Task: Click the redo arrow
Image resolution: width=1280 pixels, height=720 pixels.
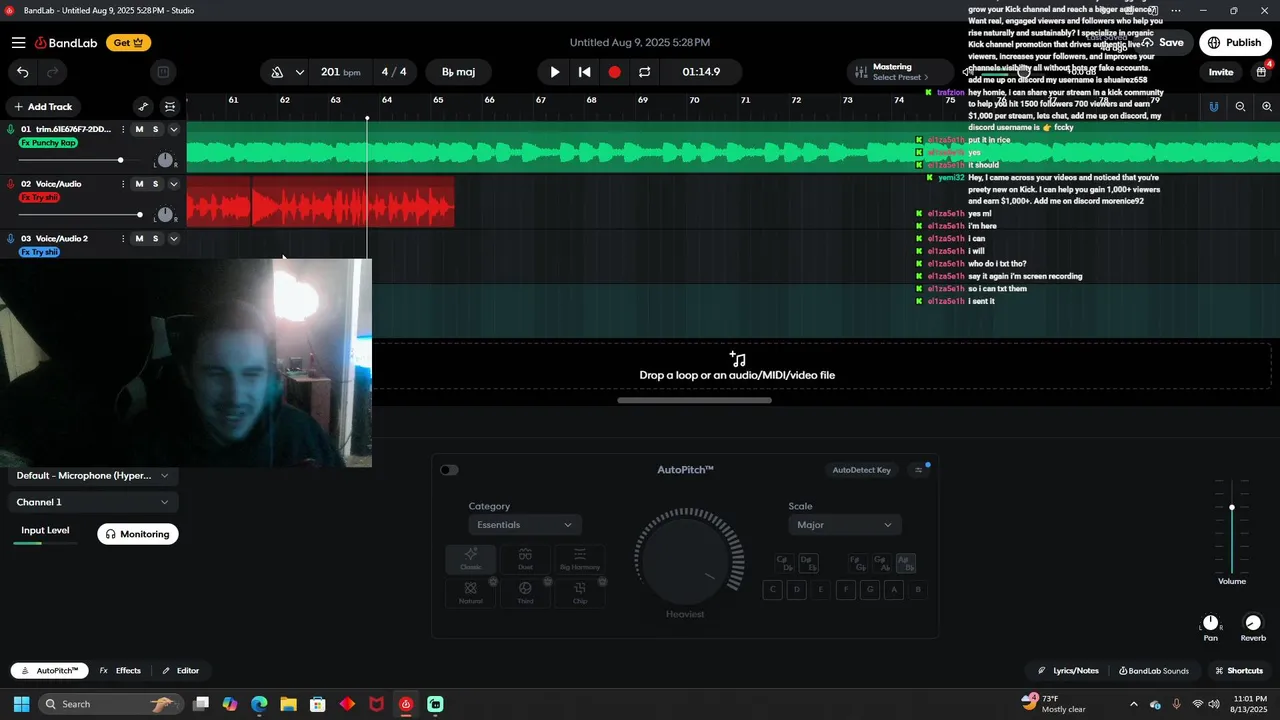Action: click(x=52, y=72)
